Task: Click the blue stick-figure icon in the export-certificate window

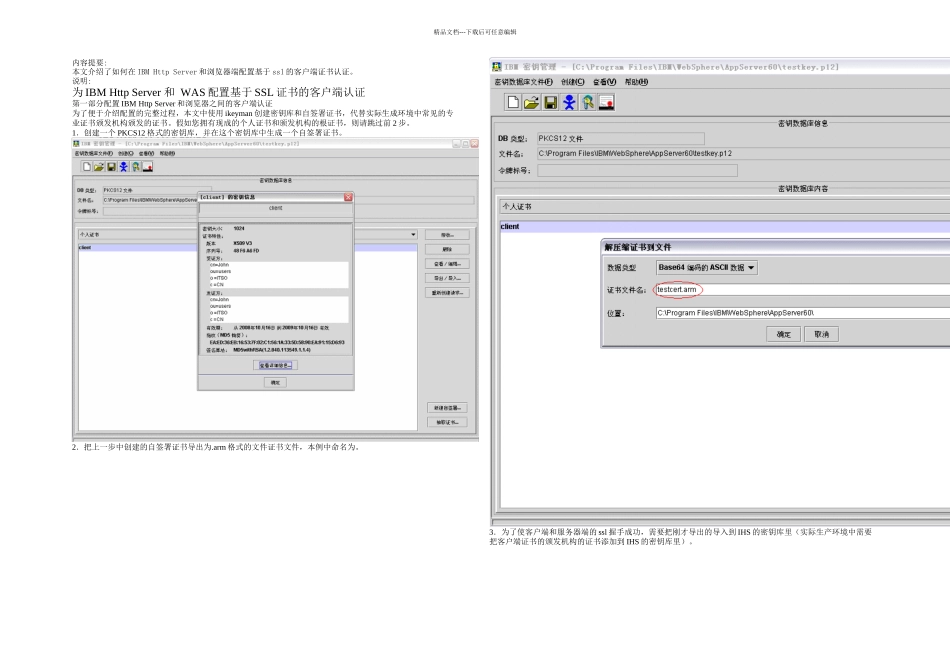Action: (569, 102)
